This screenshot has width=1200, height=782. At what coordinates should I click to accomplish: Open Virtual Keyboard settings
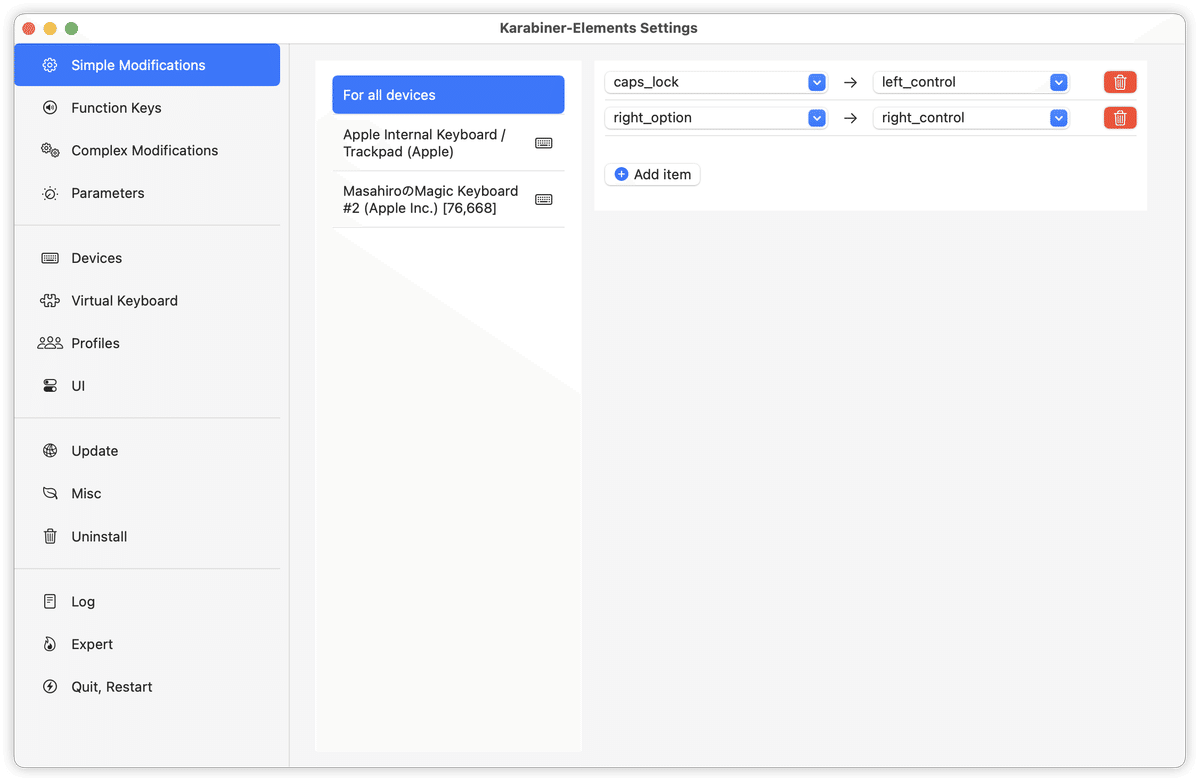pos(147,301)
